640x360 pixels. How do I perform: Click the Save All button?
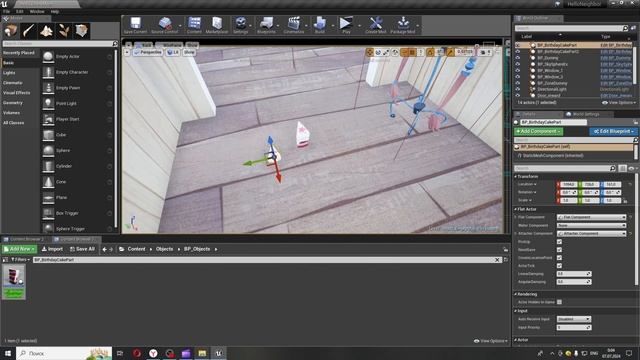(82, 249)
